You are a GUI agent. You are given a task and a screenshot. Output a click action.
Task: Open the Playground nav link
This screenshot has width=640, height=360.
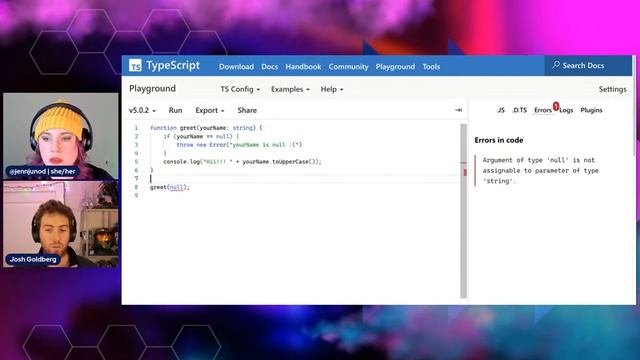[395, 67]
